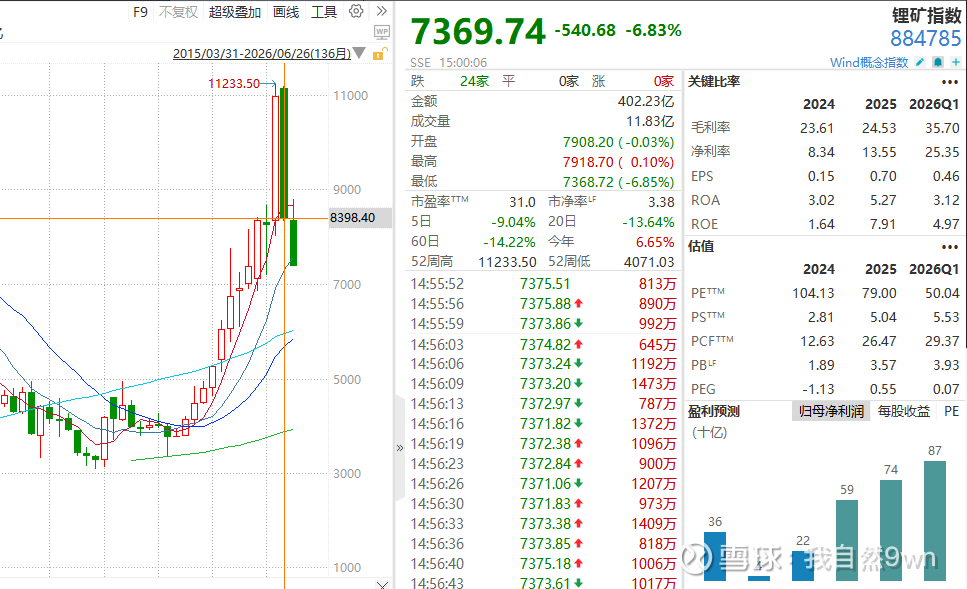Click the 52周低 4071.03 value

click(x=649, y=262)
